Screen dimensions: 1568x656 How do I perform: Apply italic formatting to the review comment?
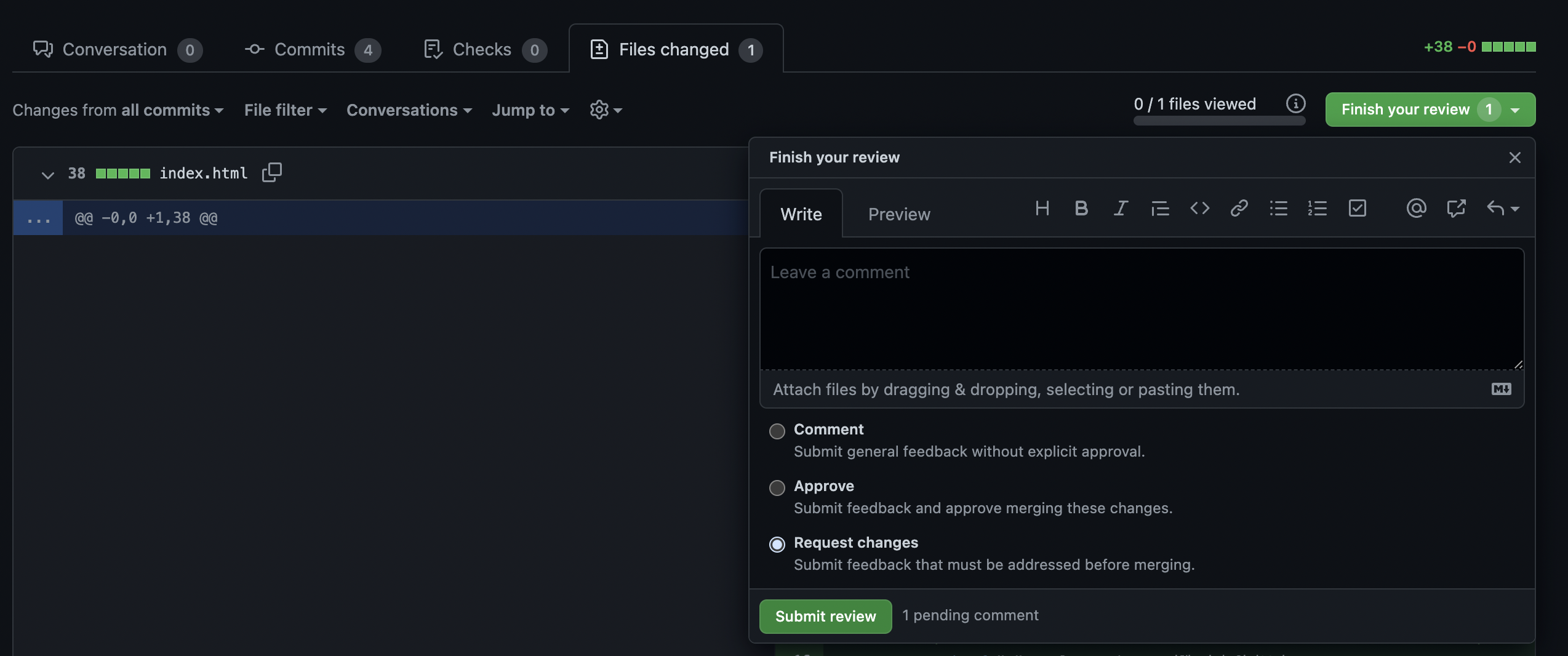tap(1120, 209)
